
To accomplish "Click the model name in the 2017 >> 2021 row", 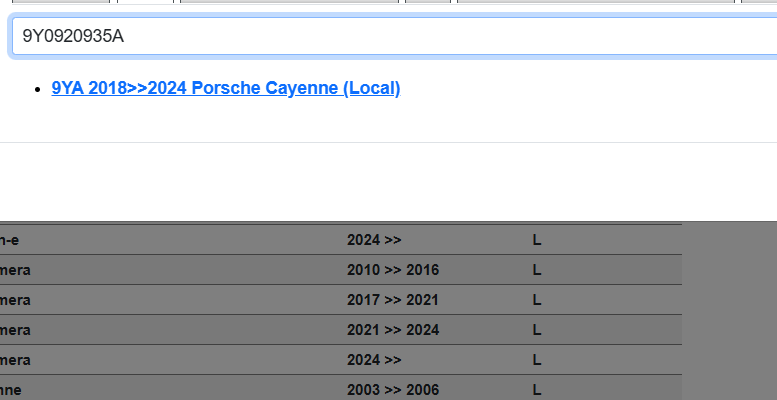I will (15, 300).
